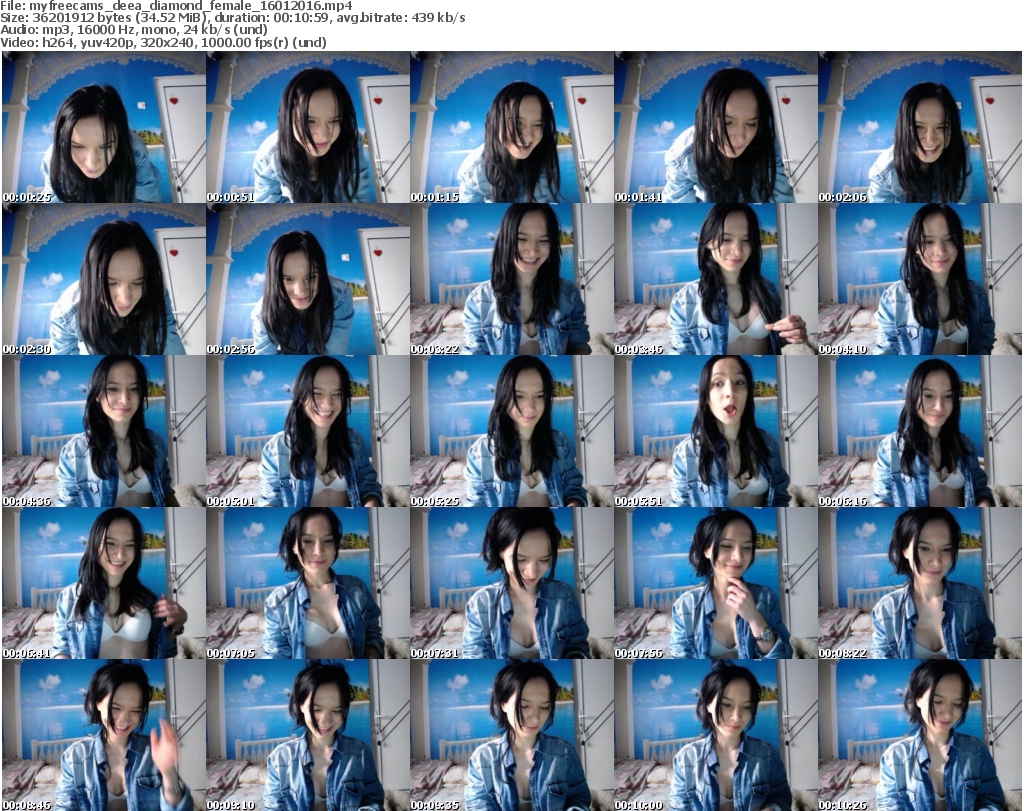Screen dimensions: 1024x811
Task: Click the frame labeled 00:02:56
Action: point(308,279)
